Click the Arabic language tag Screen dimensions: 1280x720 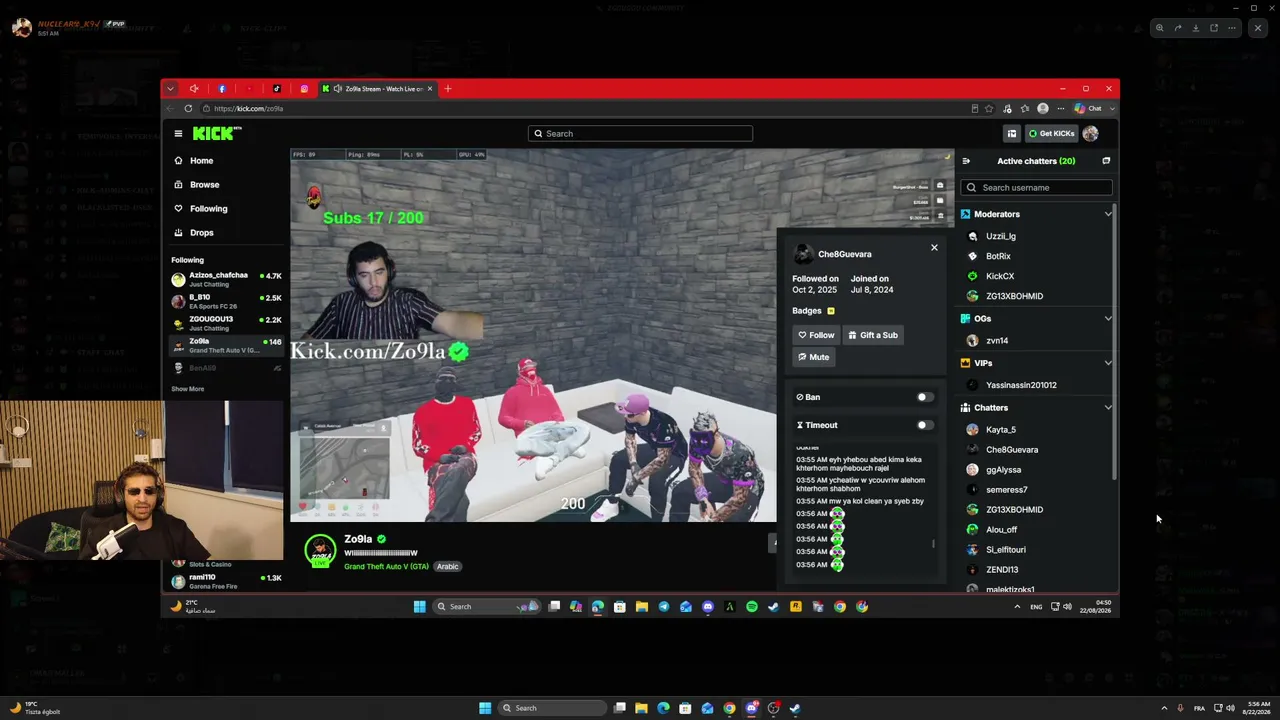pos(447,567)
